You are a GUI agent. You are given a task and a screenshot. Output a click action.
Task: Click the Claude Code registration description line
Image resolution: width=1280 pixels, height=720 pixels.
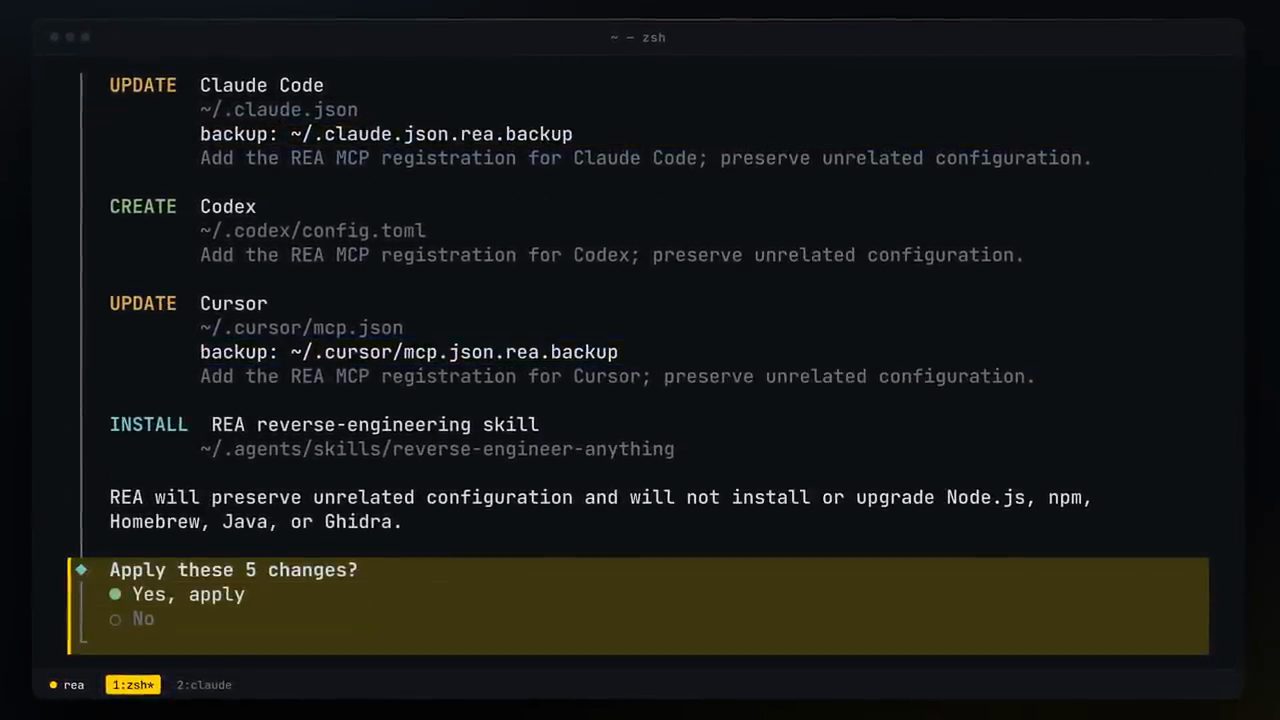tap(646, 158)
